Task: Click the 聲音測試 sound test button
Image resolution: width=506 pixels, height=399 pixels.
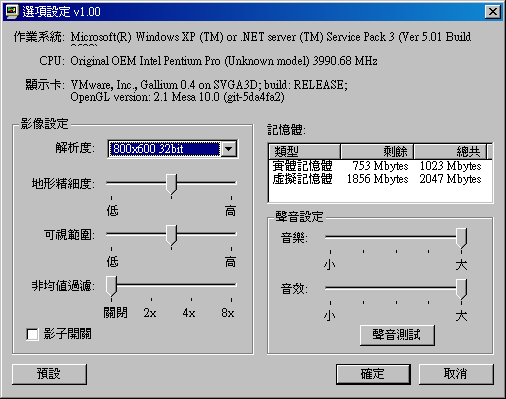Action: pos(397,335)
